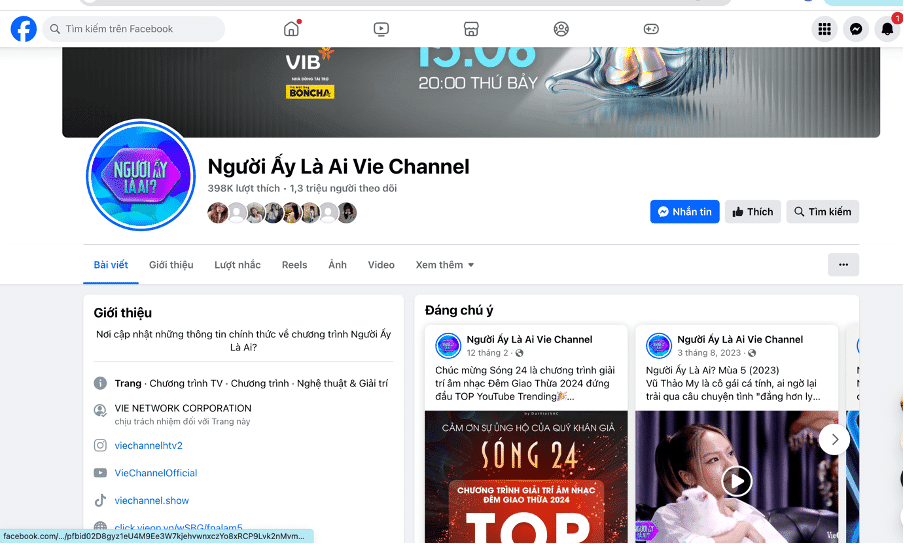Click the Nhắn tin message button
The width and height of the screenshot is (904, 544).
[x=685, y=212]
